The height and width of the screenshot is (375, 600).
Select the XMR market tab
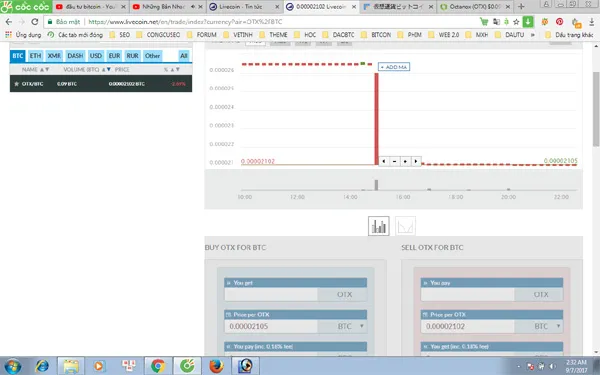point(54,56)
